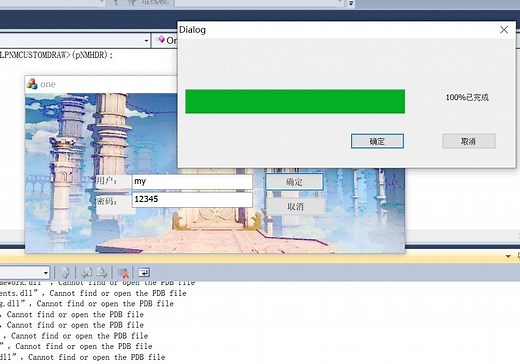Screen dimensions: 520x364
Task: Click the Find Message in Code output icon
Action: pos(65,273)
